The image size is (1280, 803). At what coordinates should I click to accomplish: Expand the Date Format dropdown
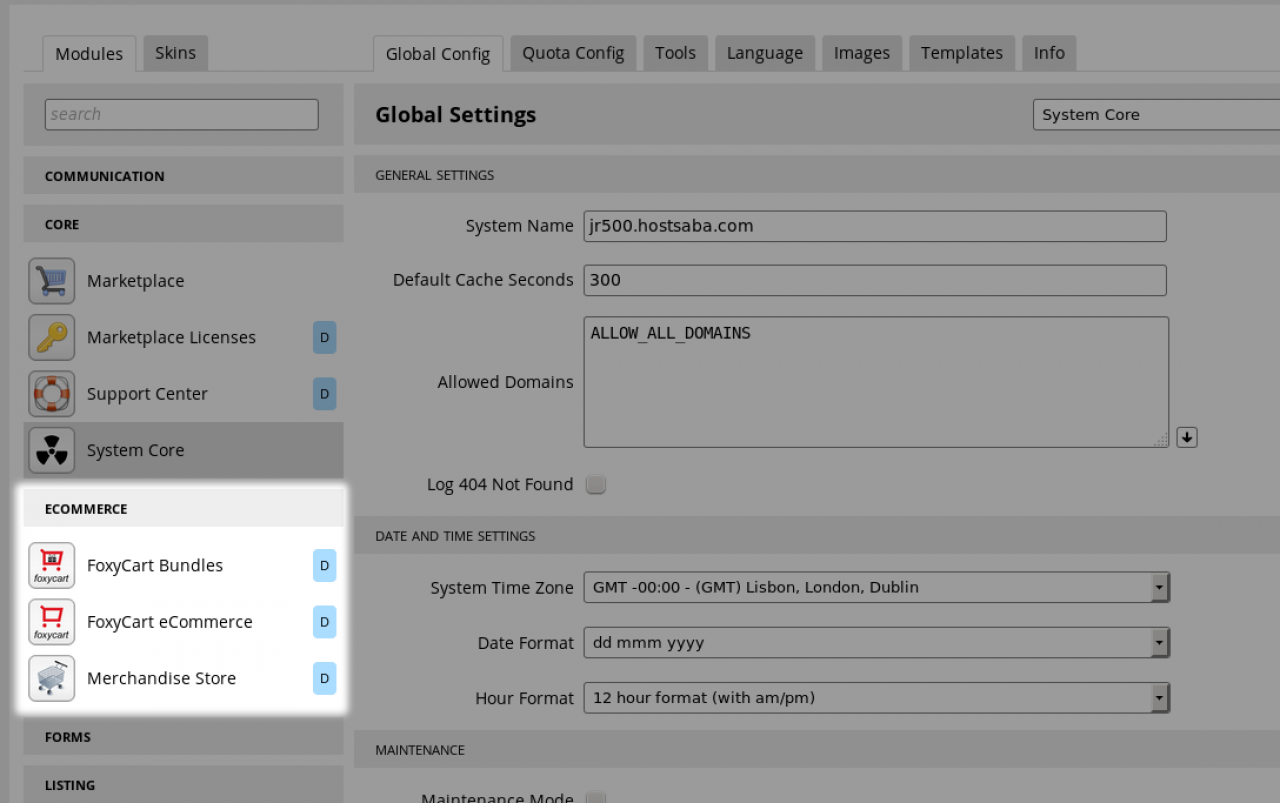click(x=876, y=642)
